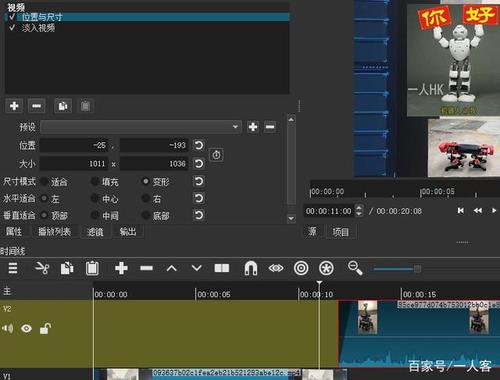The width and height of the screenshot is (500, 380).
Task: Click the ripple target circle icon
Action: click(x=301, y=268)
